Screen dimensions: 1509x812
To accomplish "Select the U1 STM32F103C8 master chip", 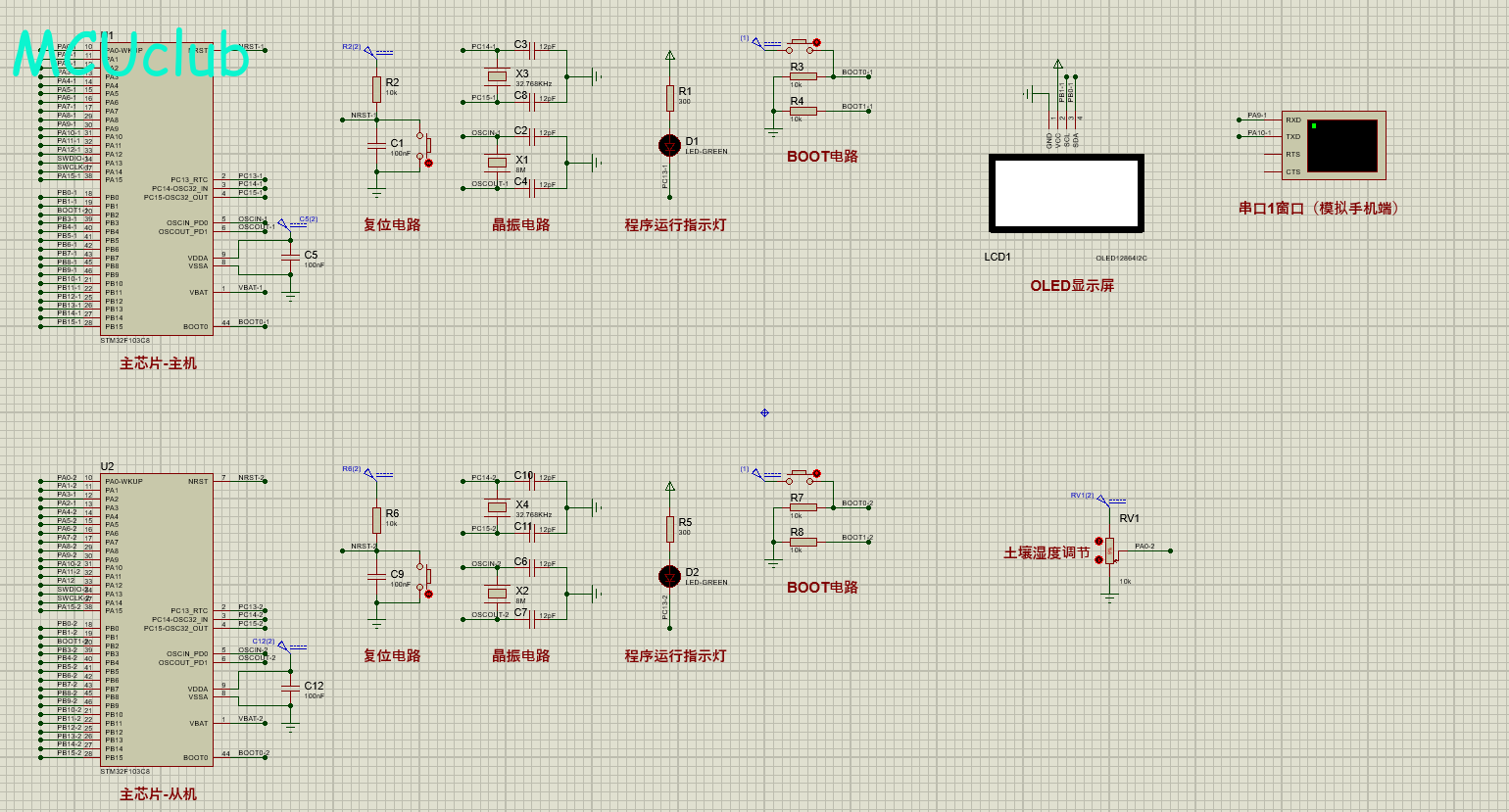I will click(157, 189).
